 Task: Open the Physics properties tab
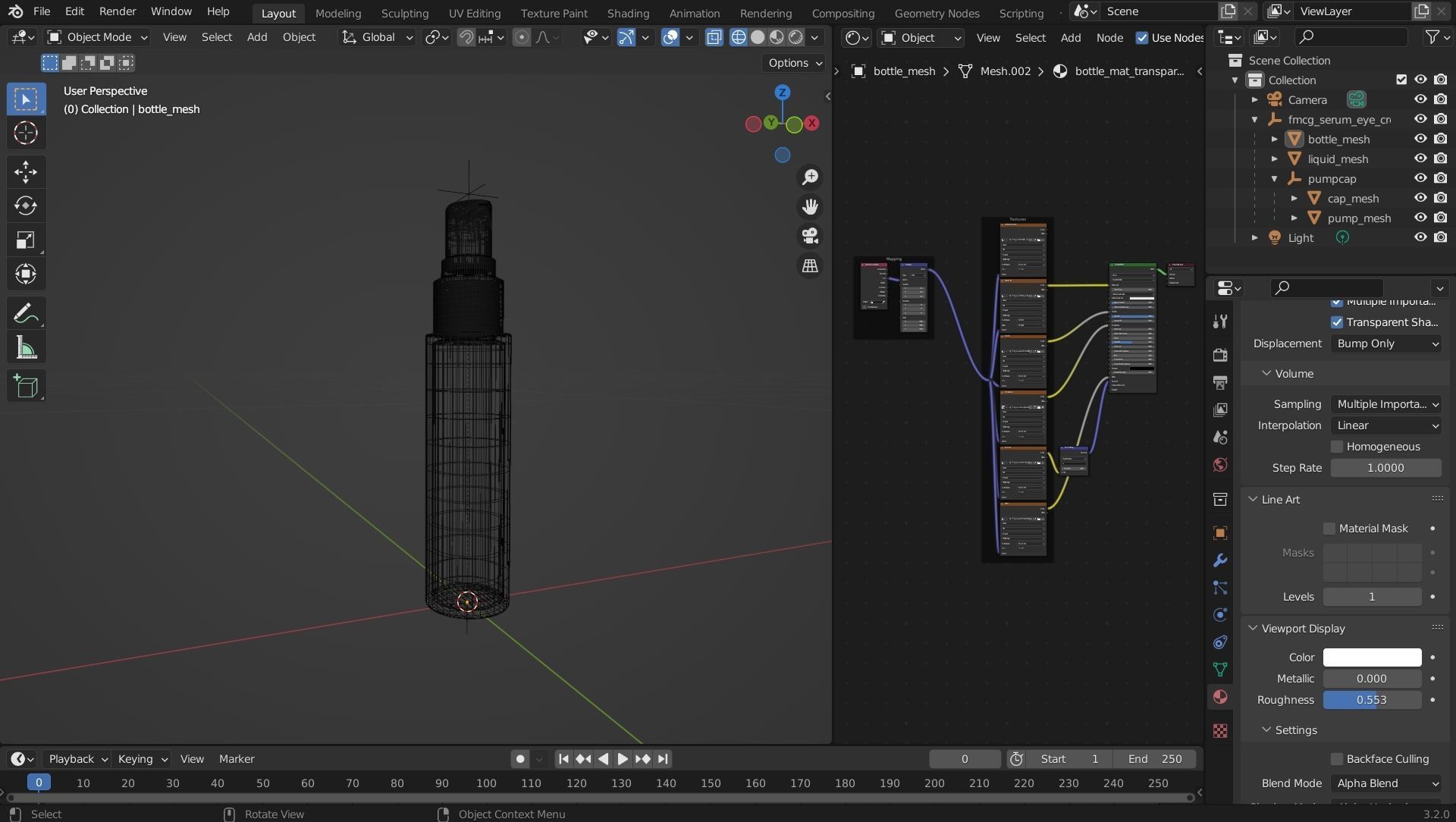[x=1220, y=615]
